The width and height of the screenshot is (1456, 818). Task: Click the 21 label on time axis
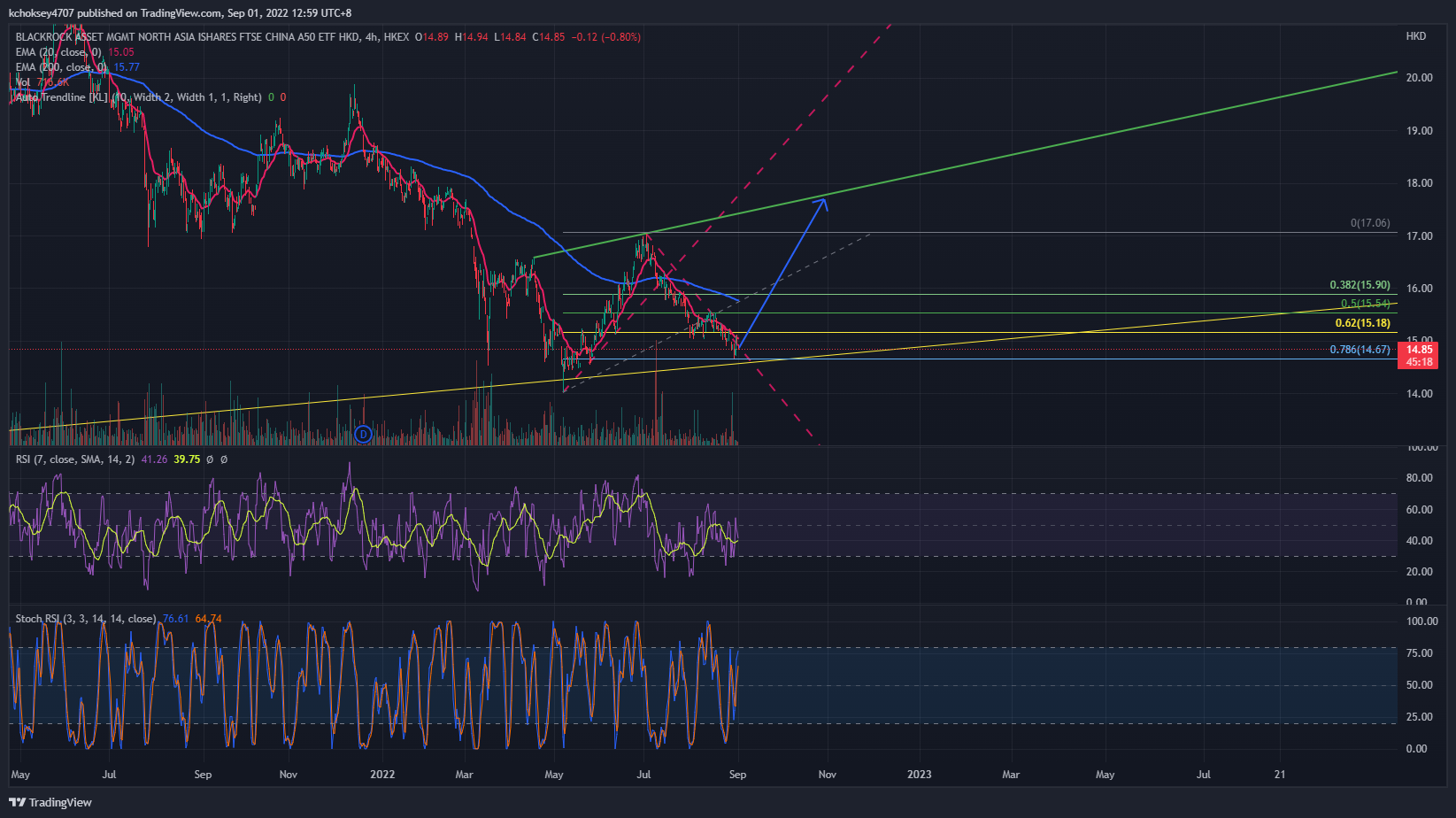[x=1280, y=775]
